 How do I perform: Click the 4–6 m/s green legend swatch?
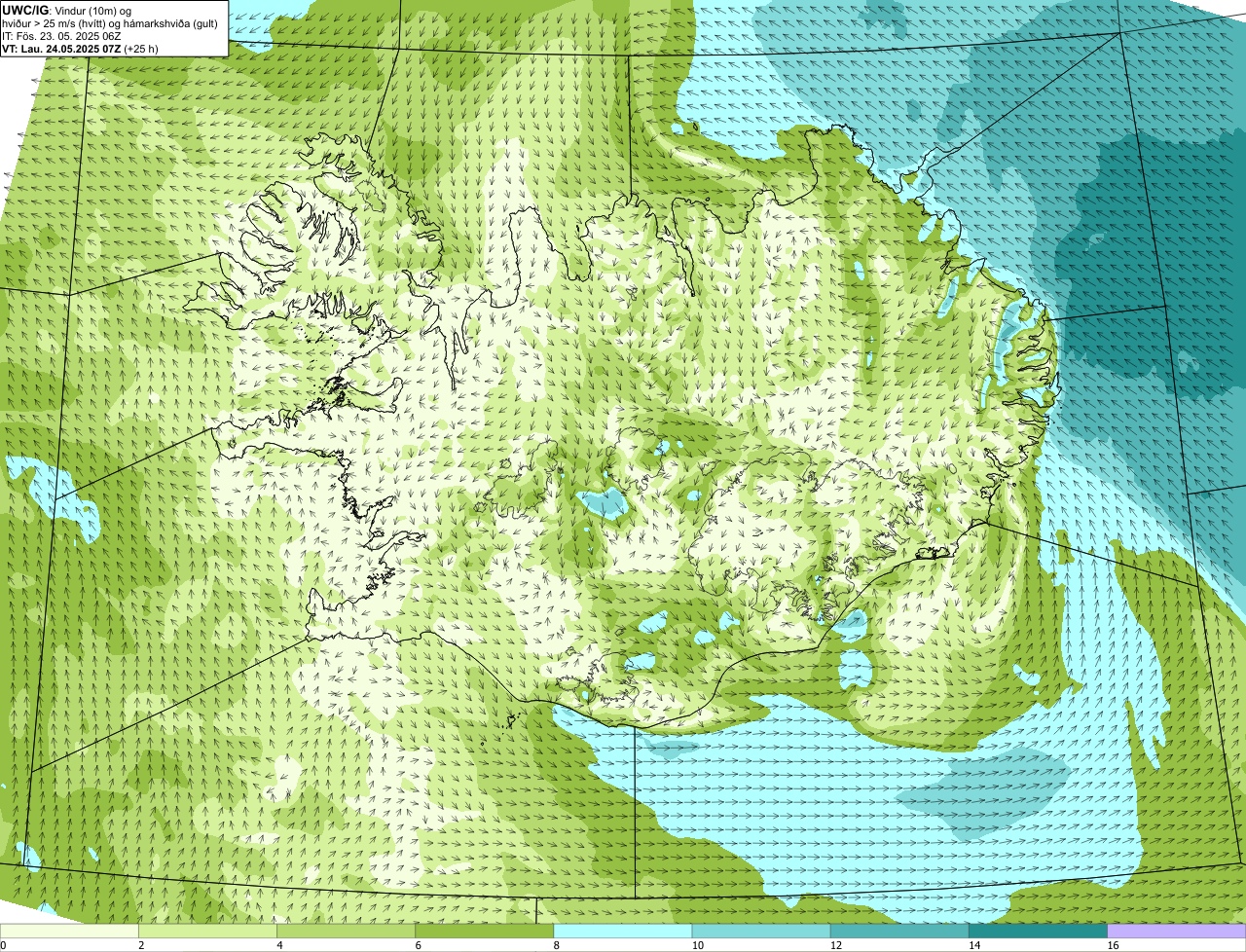click(347, 932)
